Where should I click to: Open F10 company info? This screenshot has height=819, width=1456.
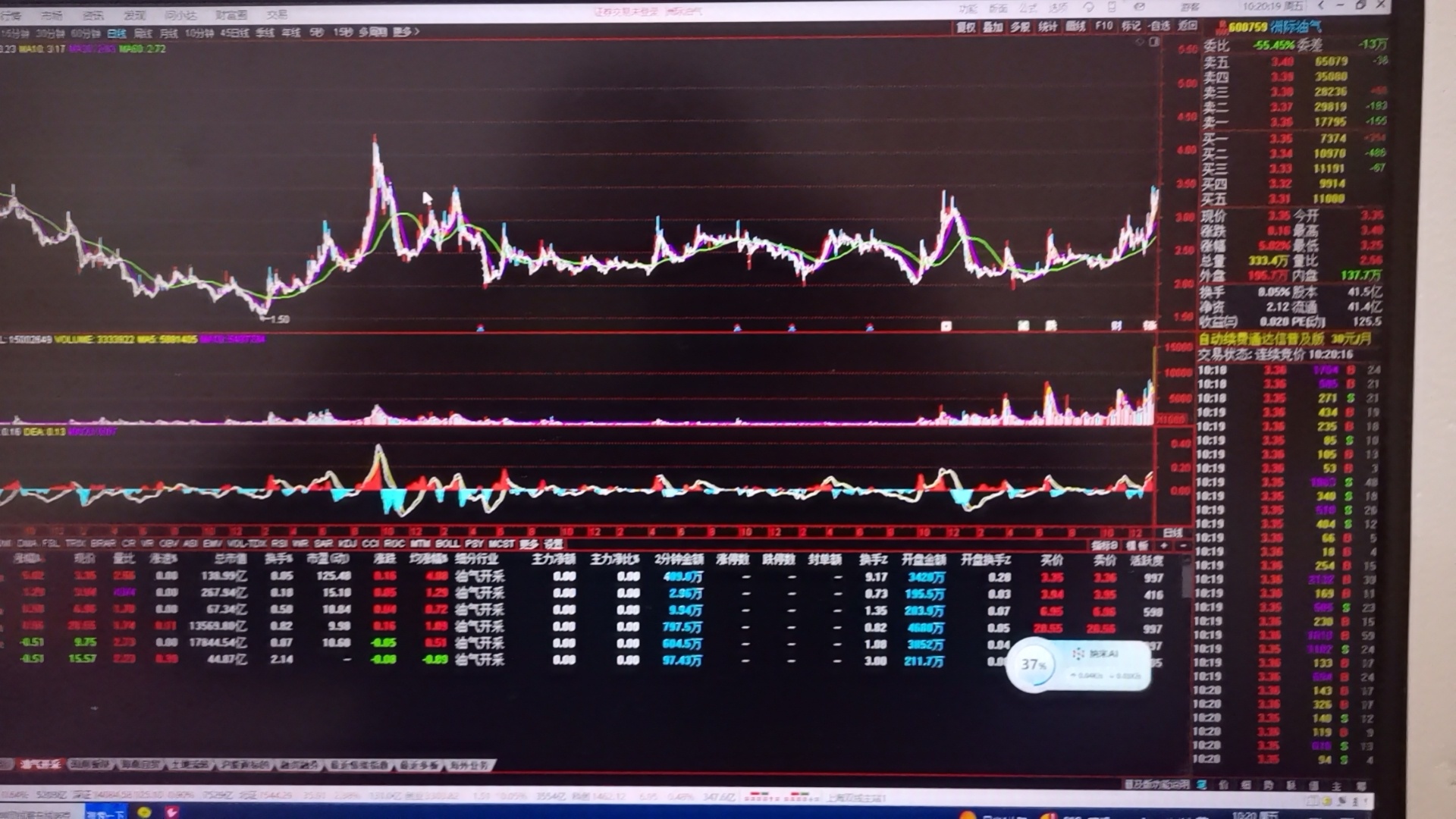click(1104, 26)
